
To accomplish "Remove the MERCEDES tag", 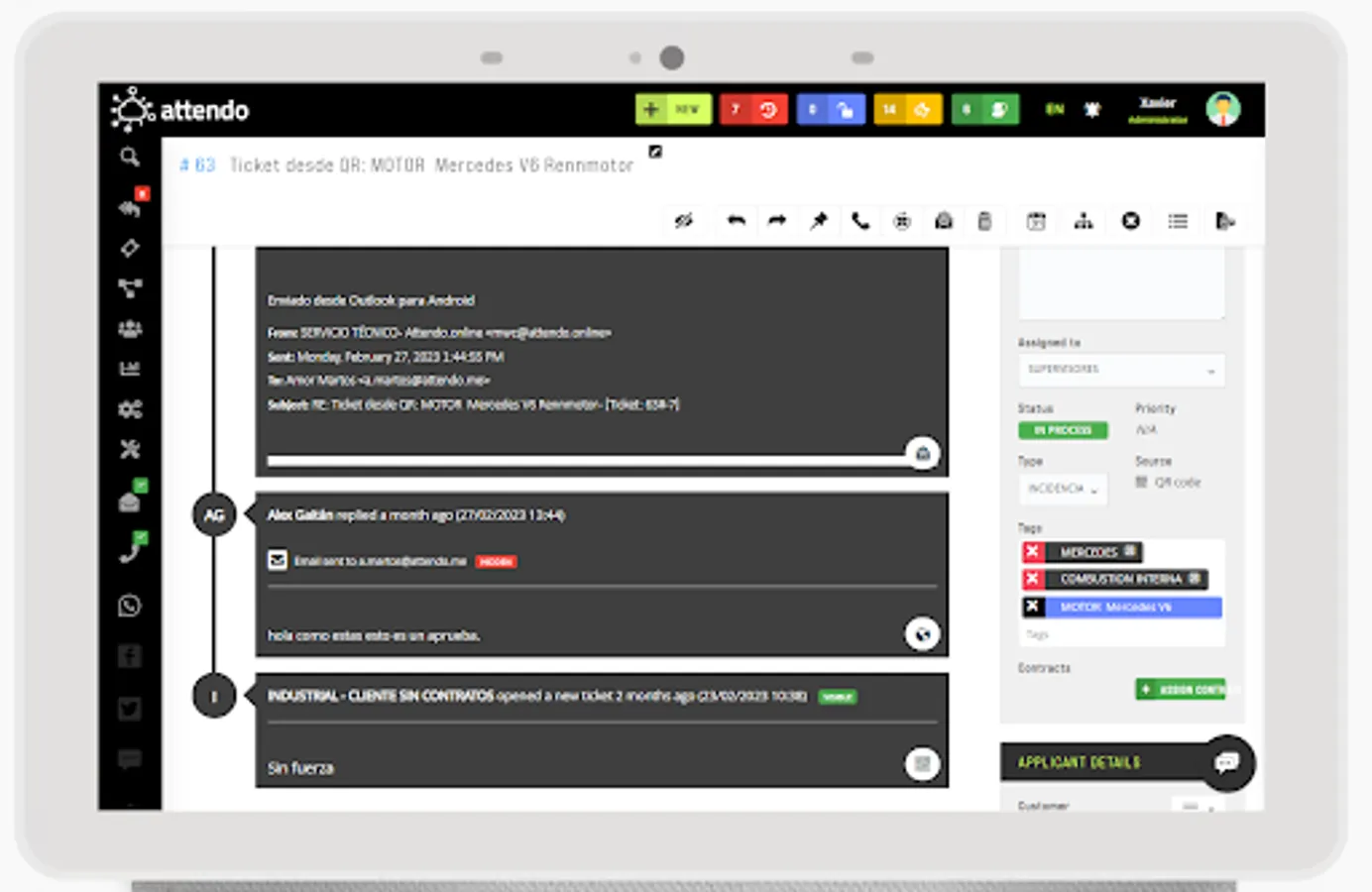I will (1032, 552).
